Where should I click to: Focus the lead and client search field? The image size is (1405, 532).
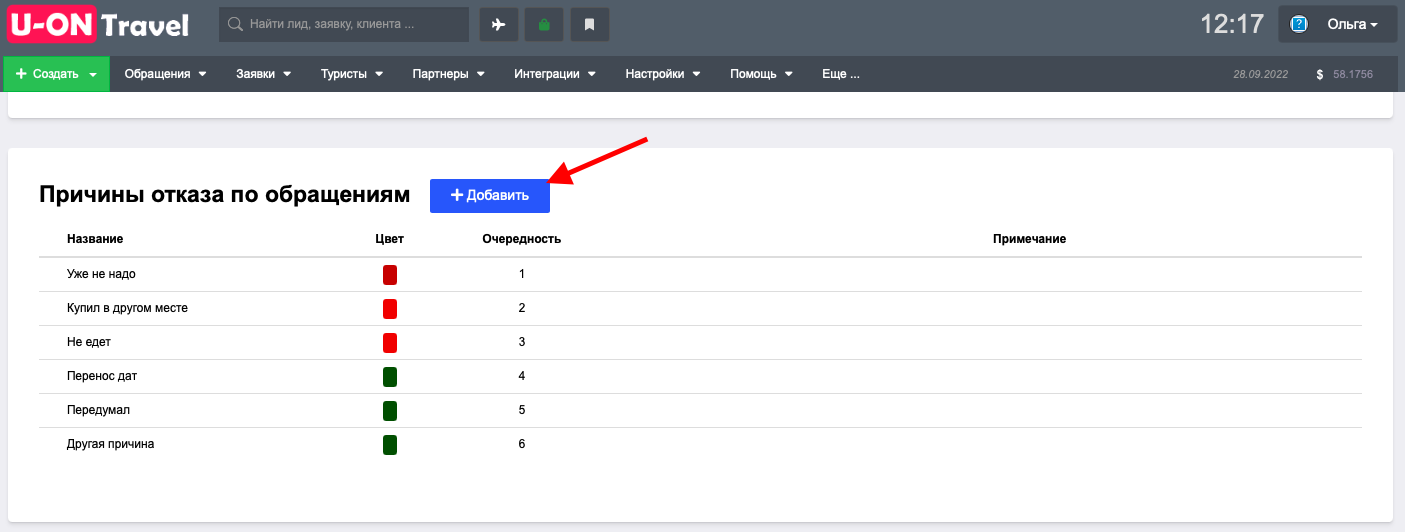point(344,25)
